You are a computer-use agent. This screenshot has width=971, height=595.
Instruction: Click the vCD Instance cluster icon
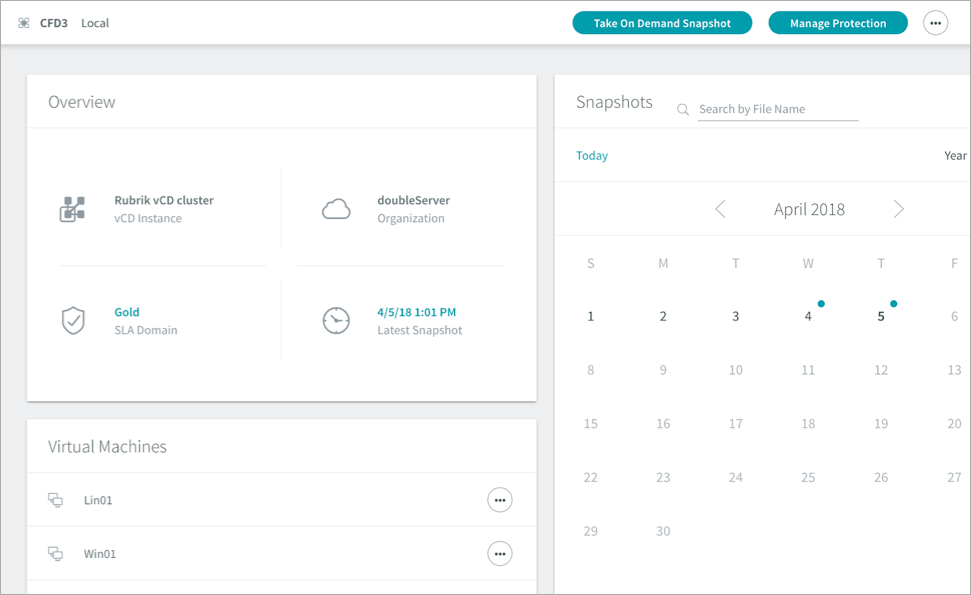72,209
